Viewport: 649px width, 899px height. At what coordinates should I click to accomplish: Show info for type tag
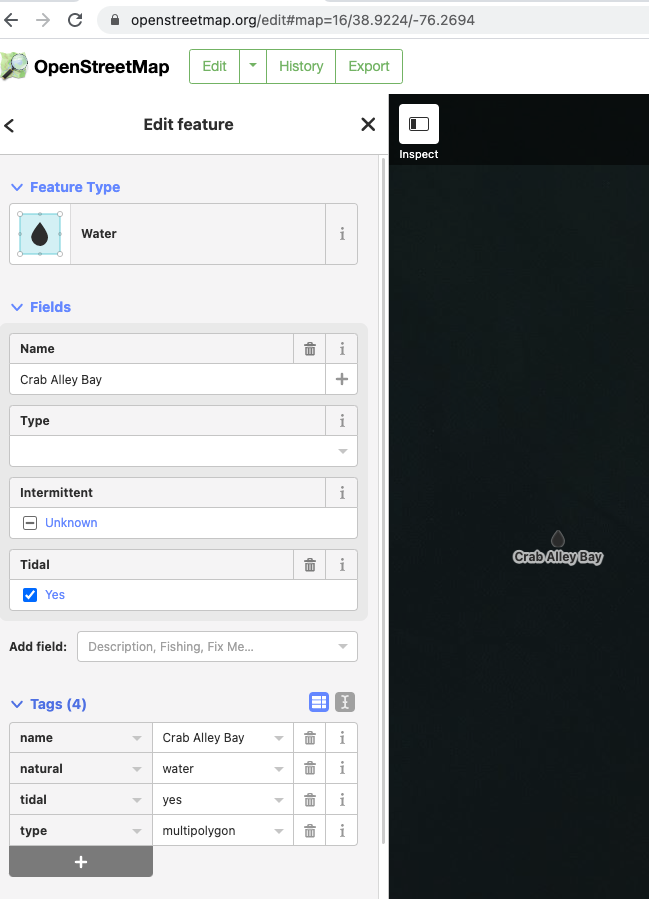click(x=342, y=830)
